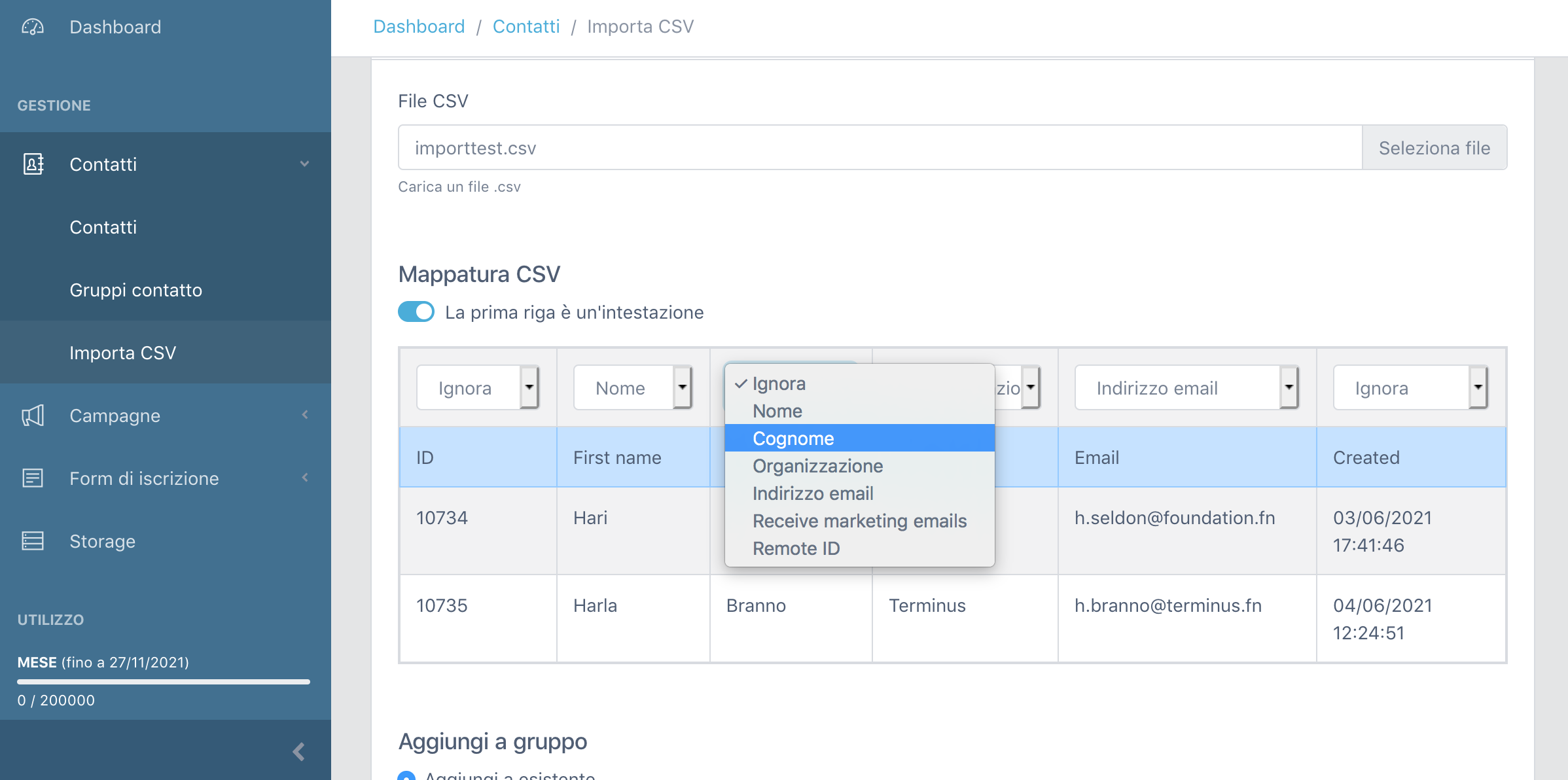Click the monthly usage progress bar
This screenshot has height=780, width=1568.
coord(164,682)
